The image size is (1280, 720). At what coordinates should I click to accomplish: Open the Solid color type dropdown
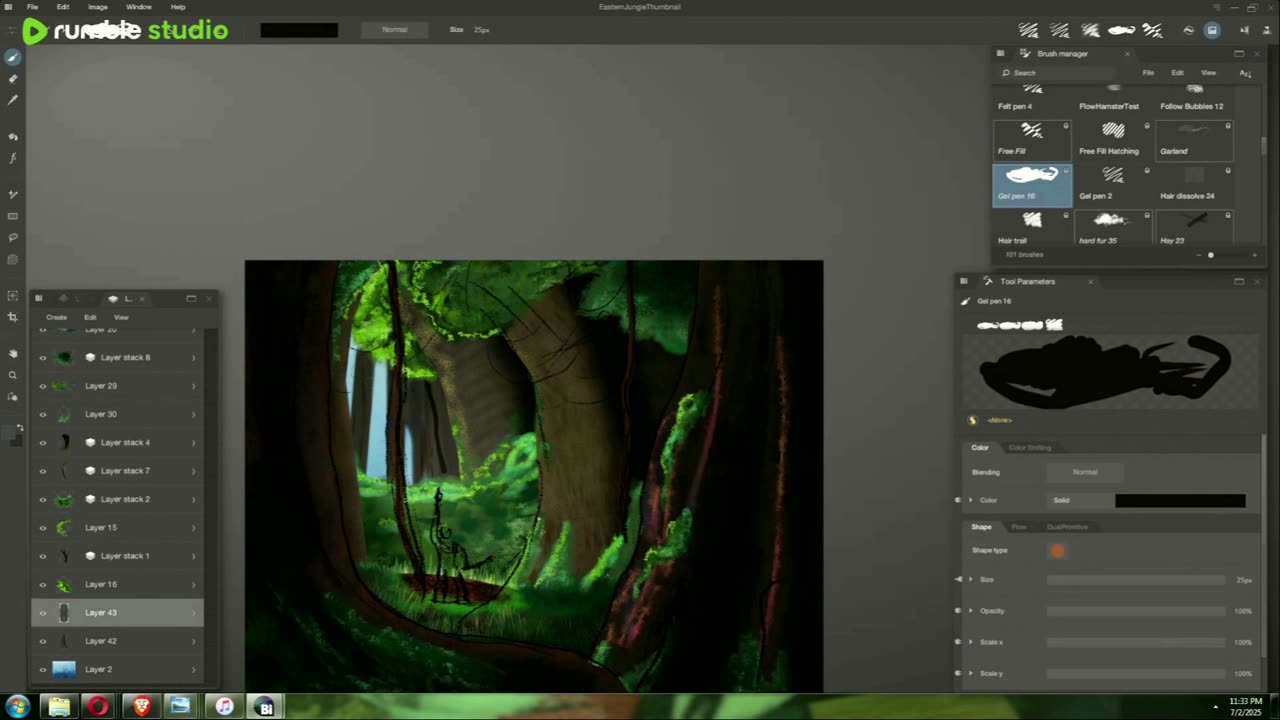(x=1080, y=500)
